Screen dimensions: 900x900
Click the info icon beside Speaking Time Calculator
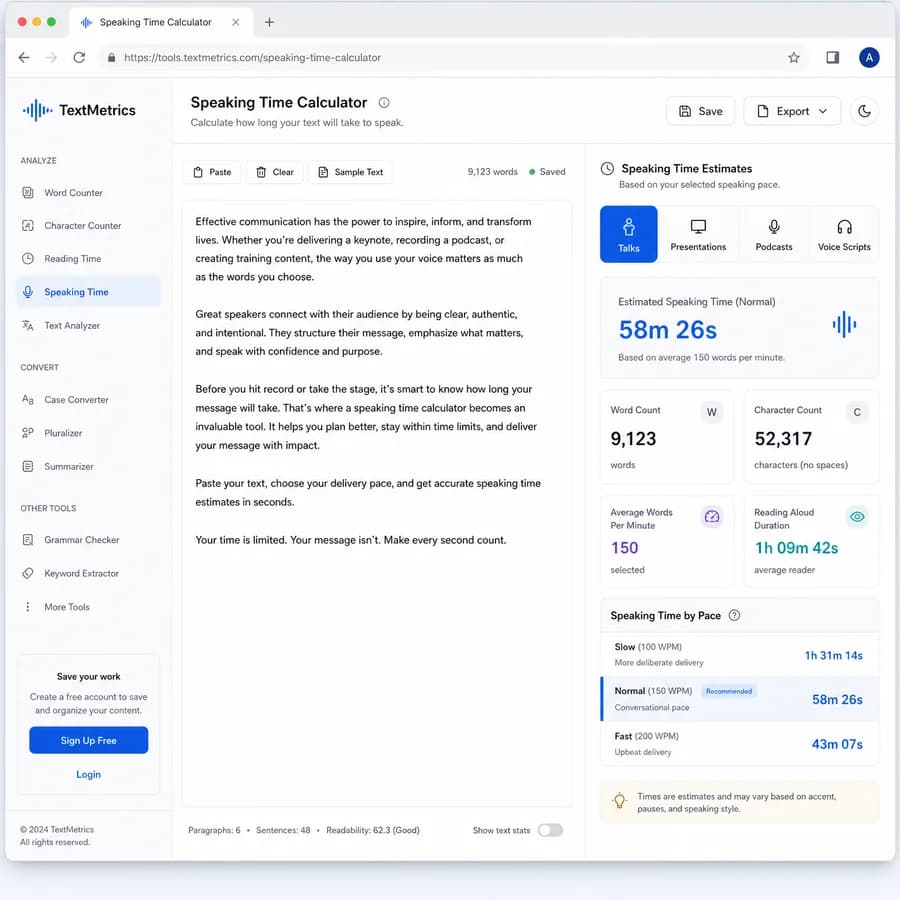click(384, 103)
